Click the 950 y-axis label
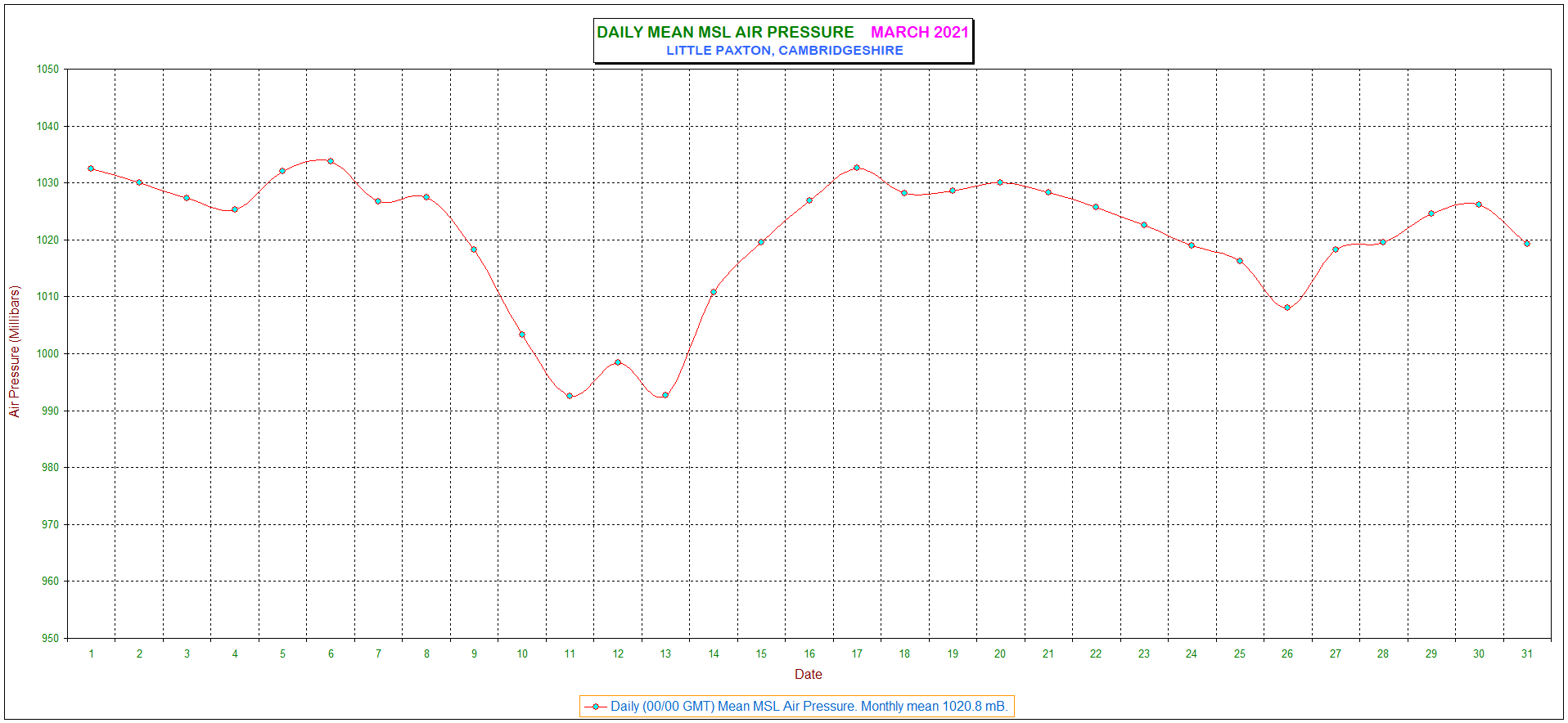The image size is (1568, 723). click(50, 639)
